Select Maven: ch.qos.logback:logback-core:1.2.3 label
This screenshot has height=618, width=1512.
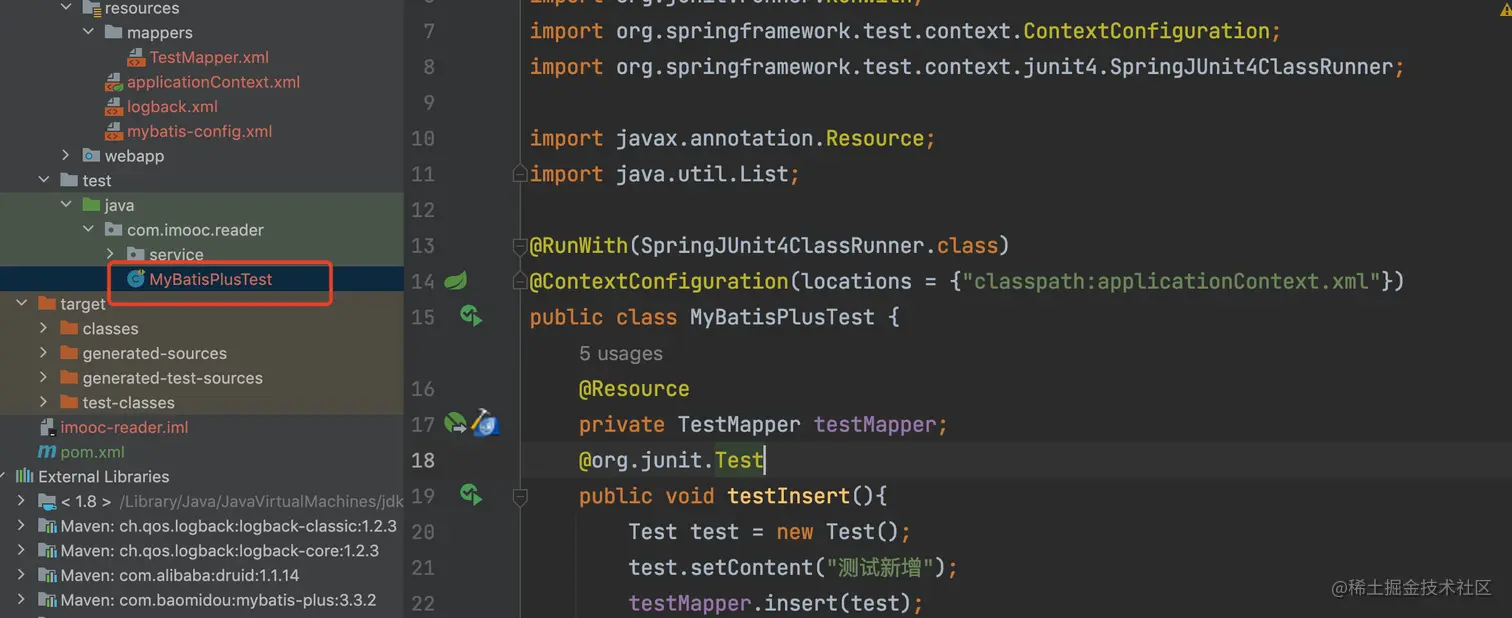(x=219, y=551)
